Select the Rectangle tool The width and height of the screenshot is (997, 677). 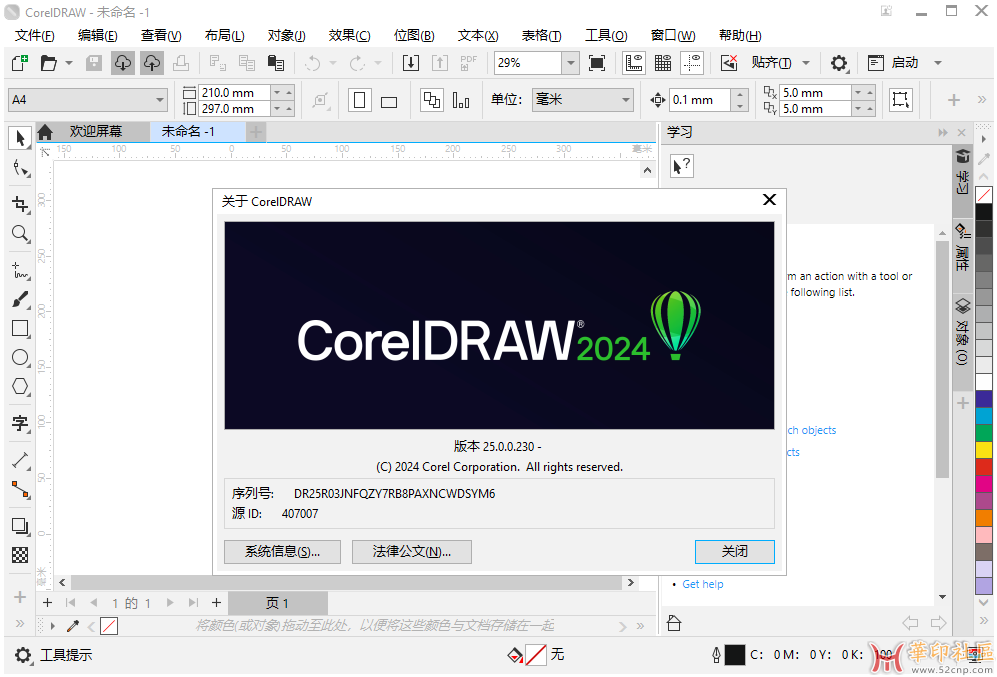pyautogui.click(x=20, y=329)
